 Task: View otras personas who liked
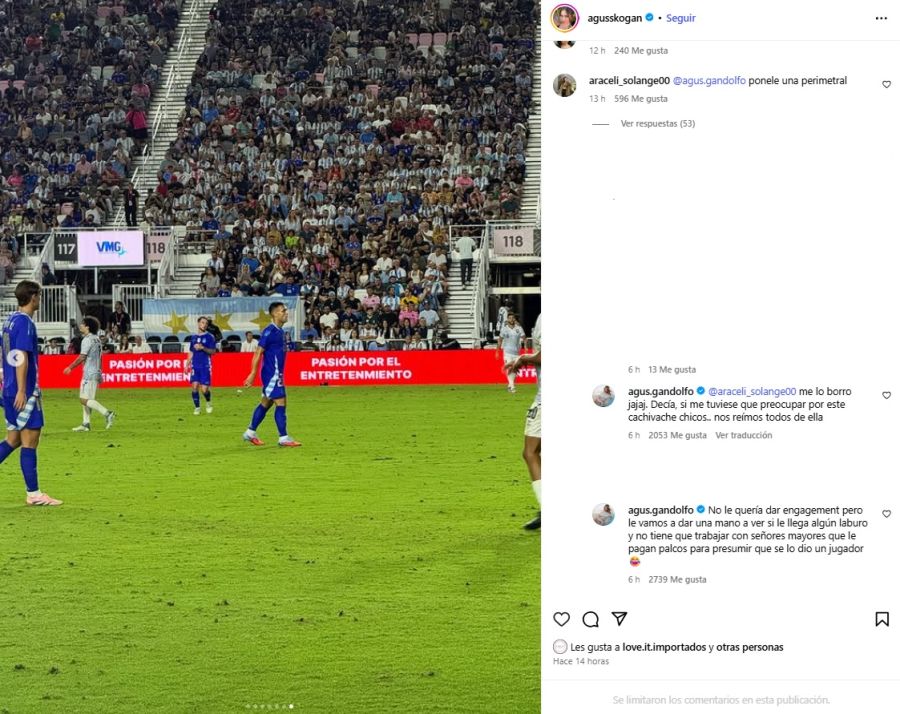tap(750, 647)
